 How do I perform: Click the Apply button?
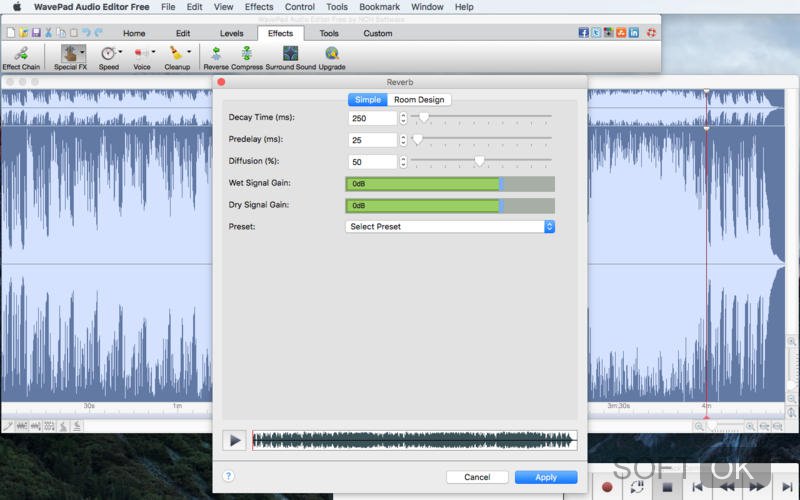546,477
